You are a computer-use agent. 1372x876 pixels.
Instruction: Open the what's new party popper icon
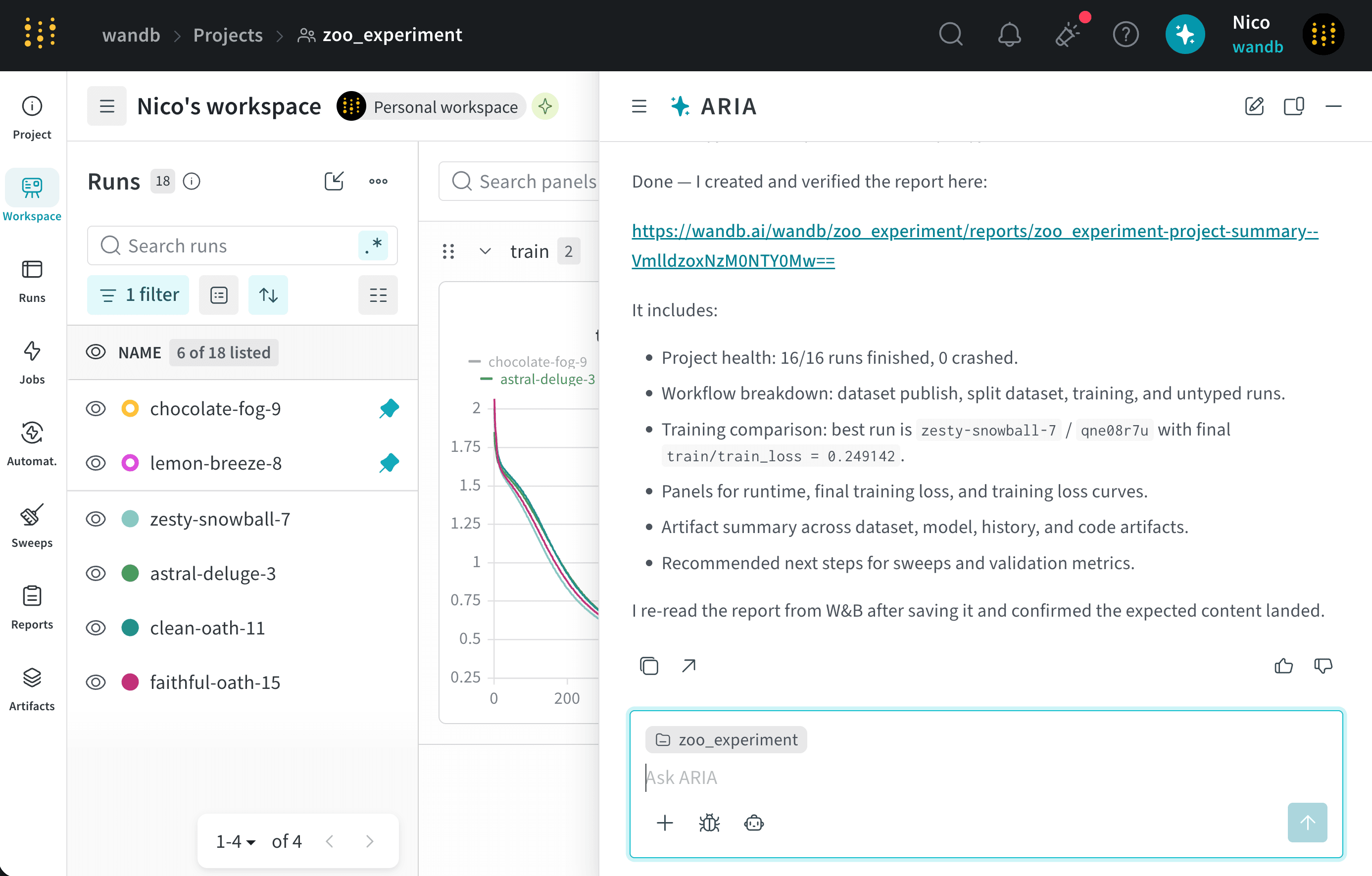coord(1068,34)
